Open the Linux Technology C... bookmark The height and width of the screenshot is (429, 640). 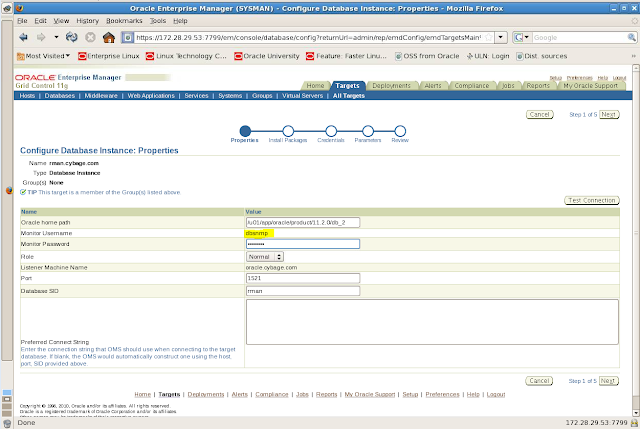point(186,56)
